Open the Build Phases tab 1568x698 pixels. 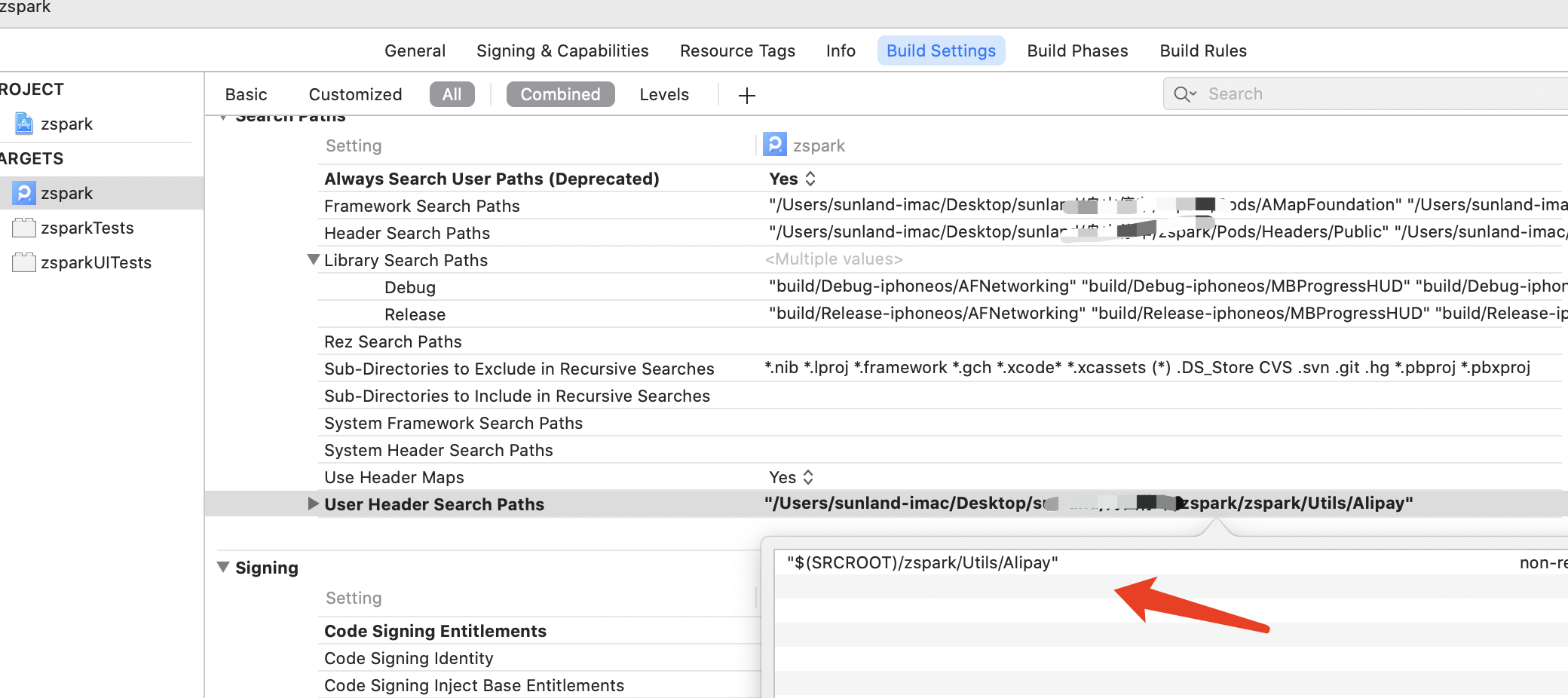click(1077, 51)
